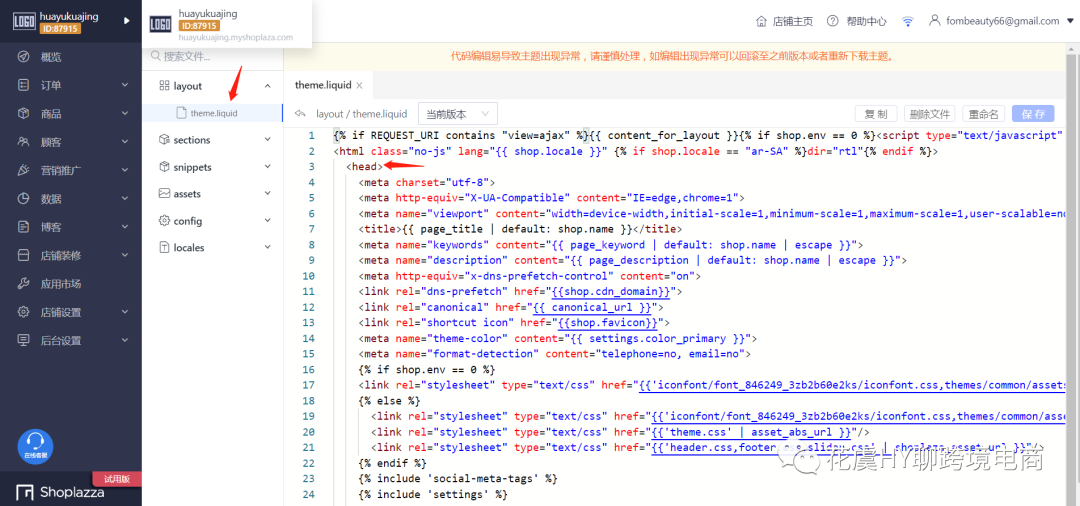Click the 保存 save button
This screenshot has width=1080, height=506.
(1033, 114)
